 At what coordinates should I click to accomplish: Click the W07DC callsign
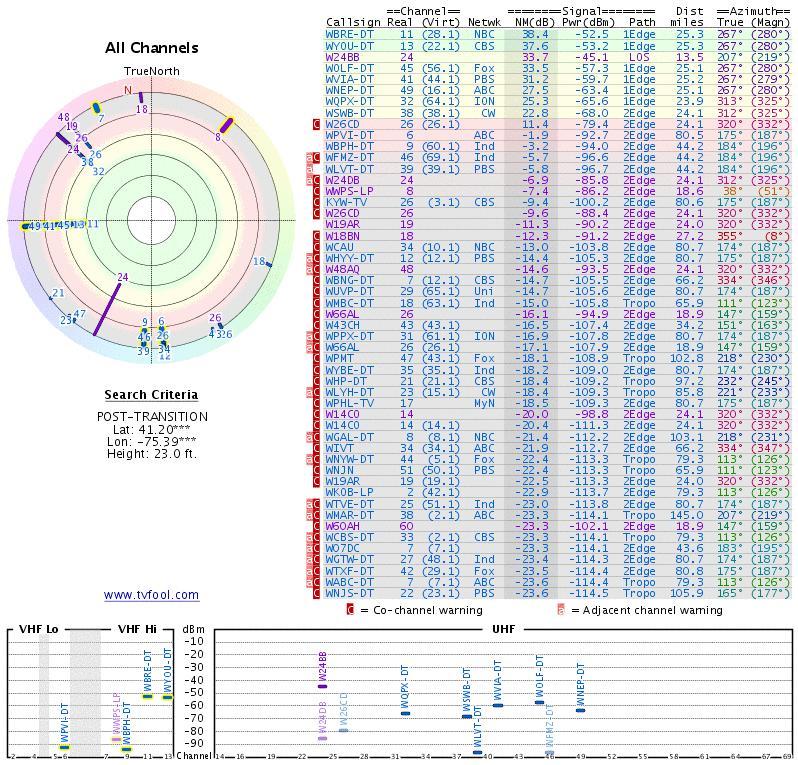click(x=343, y=549)
